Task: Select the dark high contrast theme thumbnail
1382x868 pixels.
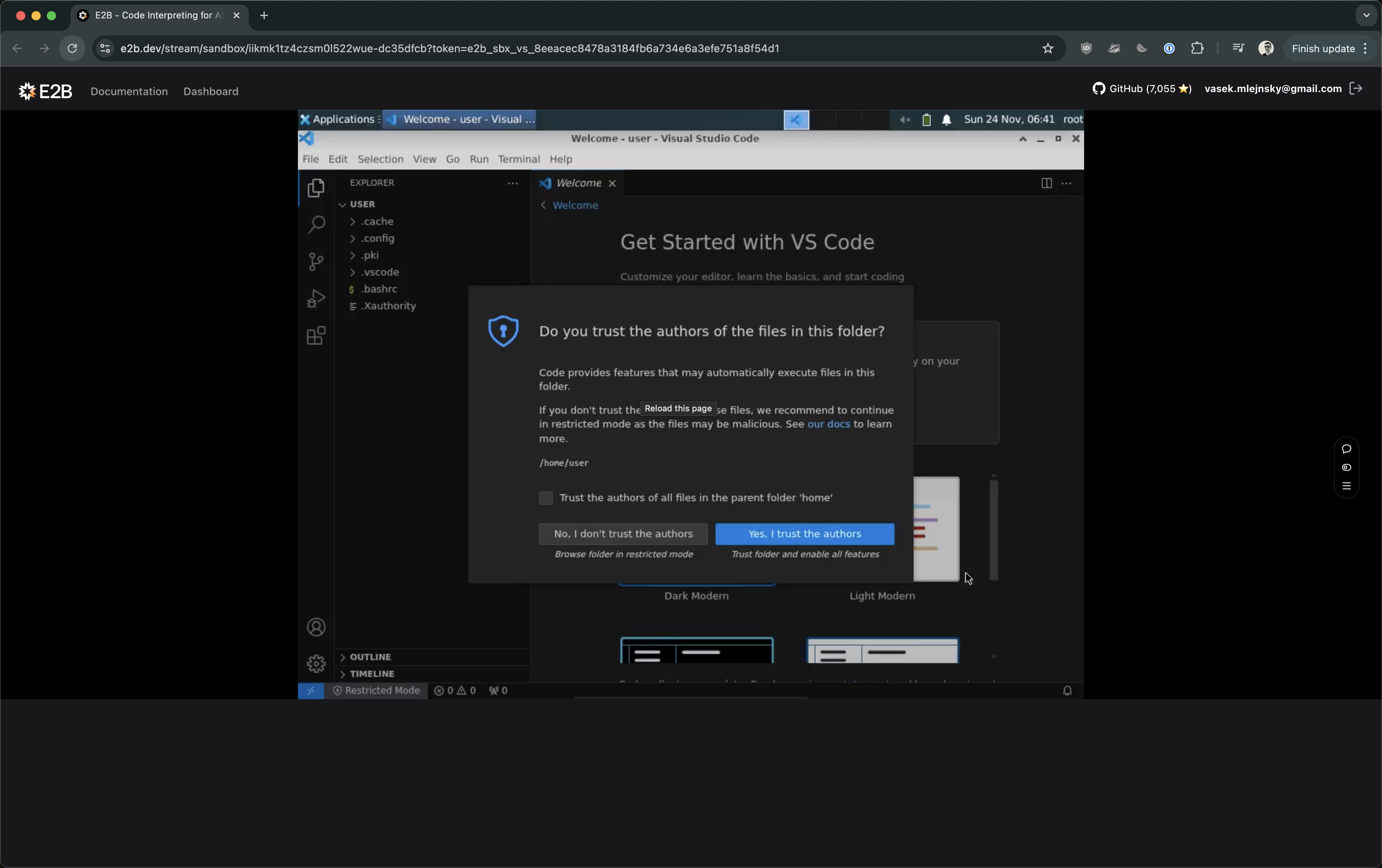Action: (697, 650)
